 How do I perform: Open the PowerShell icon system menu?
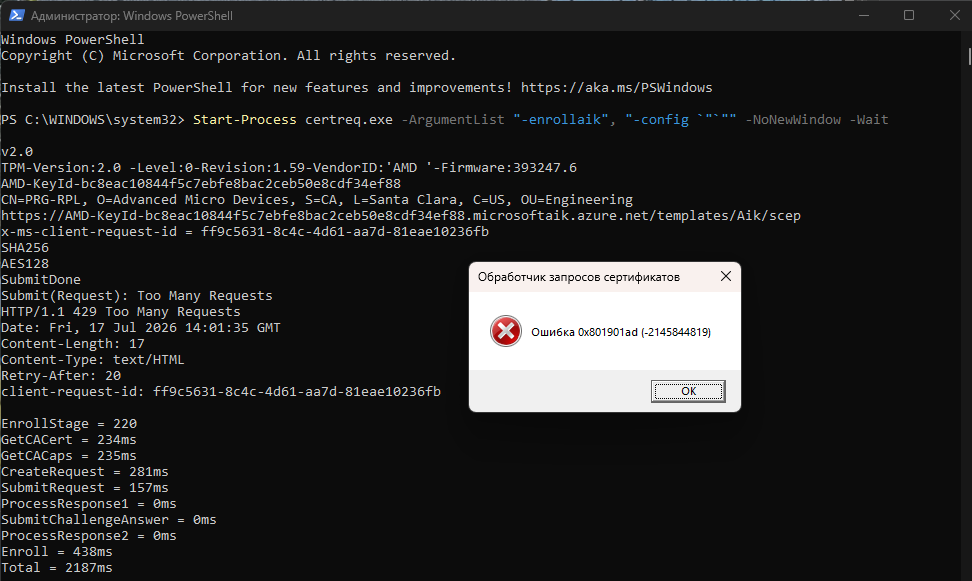[16, 16]
